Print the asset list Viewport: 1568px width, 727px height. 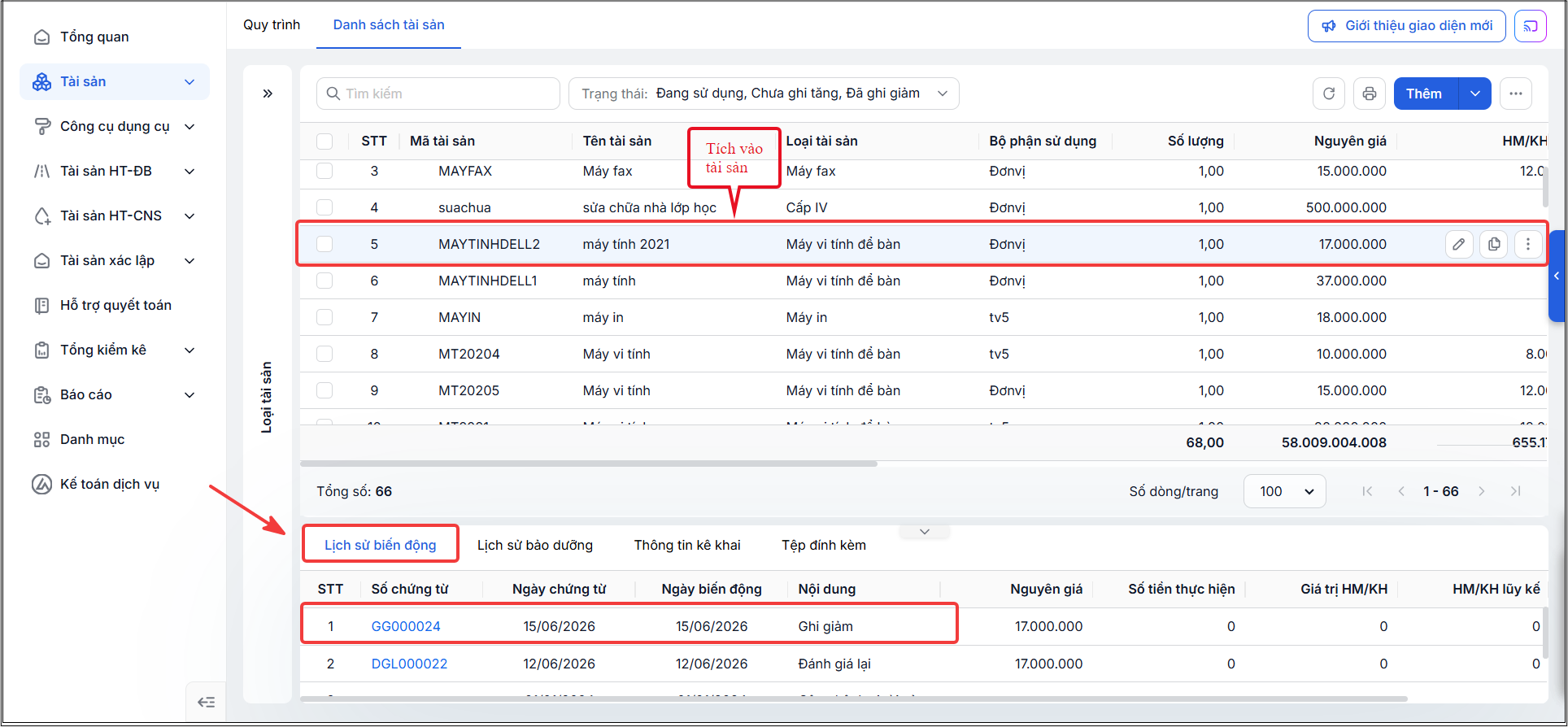(1370, 94)
